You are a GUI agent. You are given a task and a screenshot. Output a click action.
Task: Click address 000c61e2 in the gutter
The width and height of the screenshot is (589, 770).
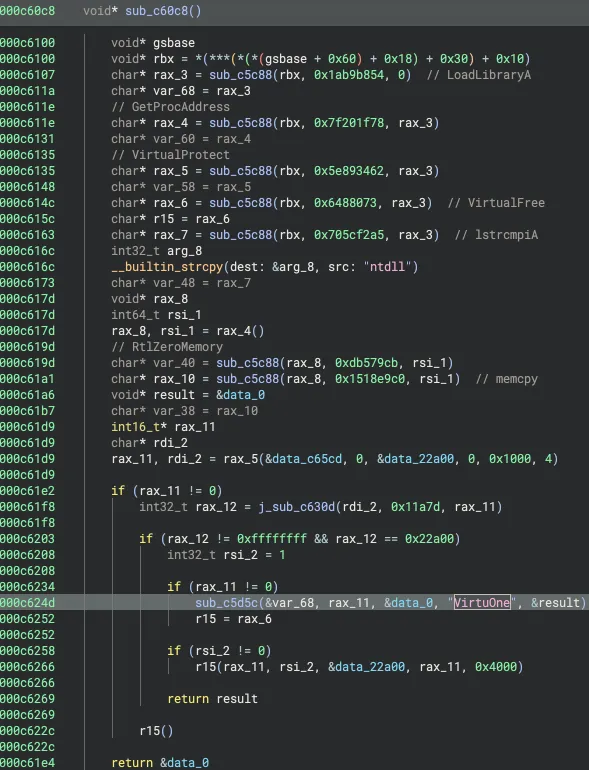[x=28, y=491]
